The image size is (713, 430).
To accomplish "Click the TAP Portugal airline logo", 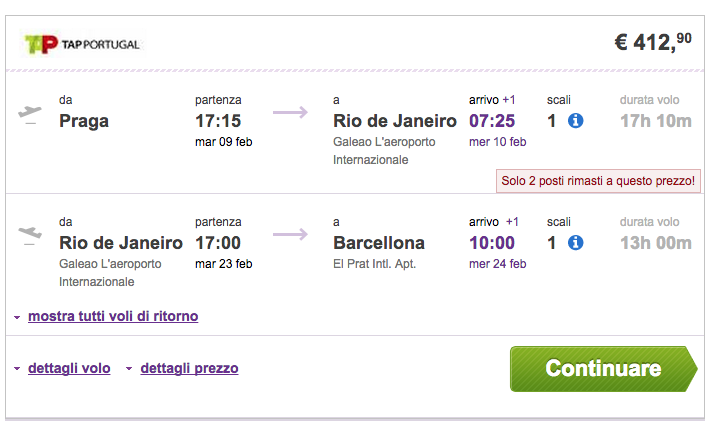I will pyautogui.click(x=82, y=44).
